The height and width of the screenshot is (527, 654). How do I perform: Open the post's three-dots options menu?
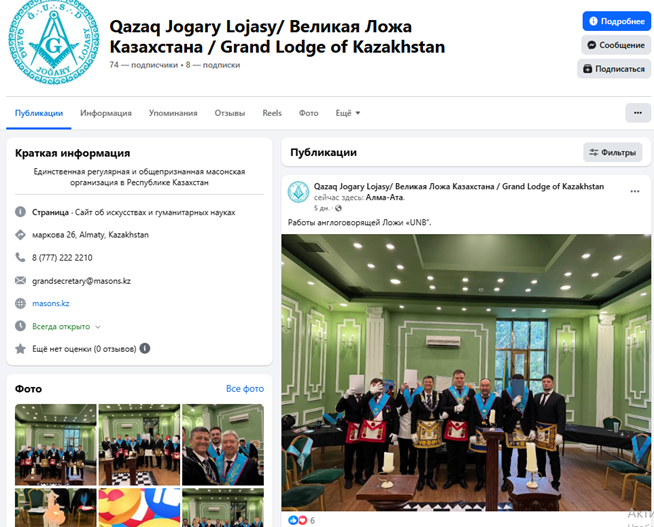tap(635, 191)
